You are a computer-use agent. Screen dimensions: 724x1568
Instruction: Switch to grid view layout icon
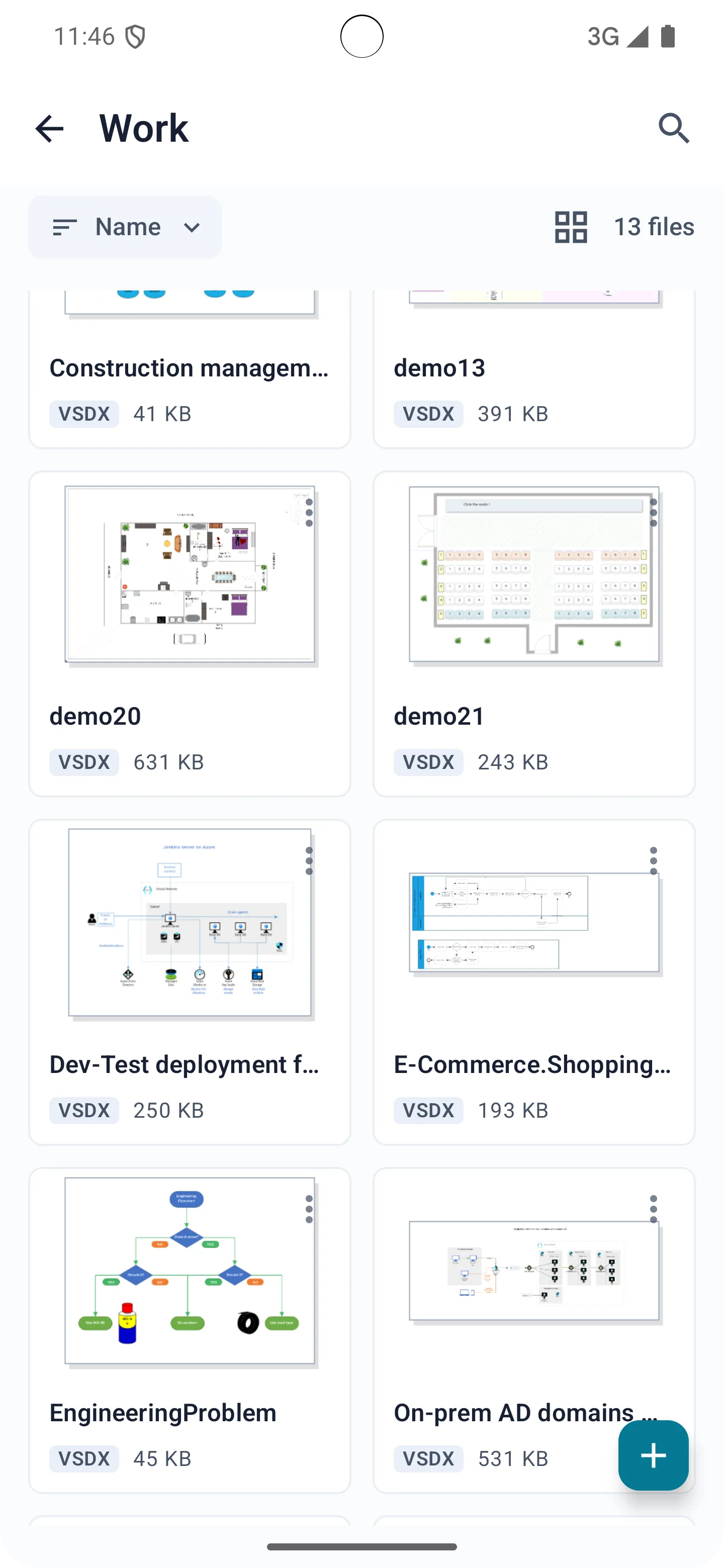[571, 227]
